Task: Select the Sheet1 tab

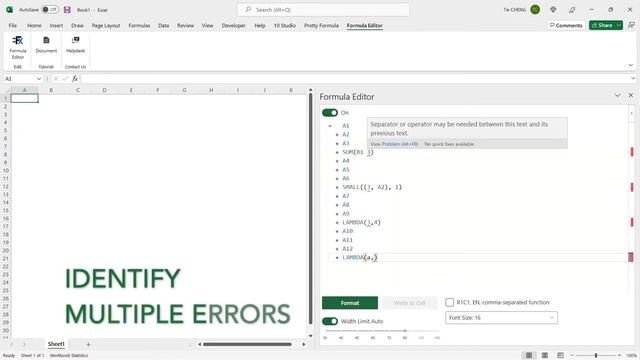Action: pos(56,344)
